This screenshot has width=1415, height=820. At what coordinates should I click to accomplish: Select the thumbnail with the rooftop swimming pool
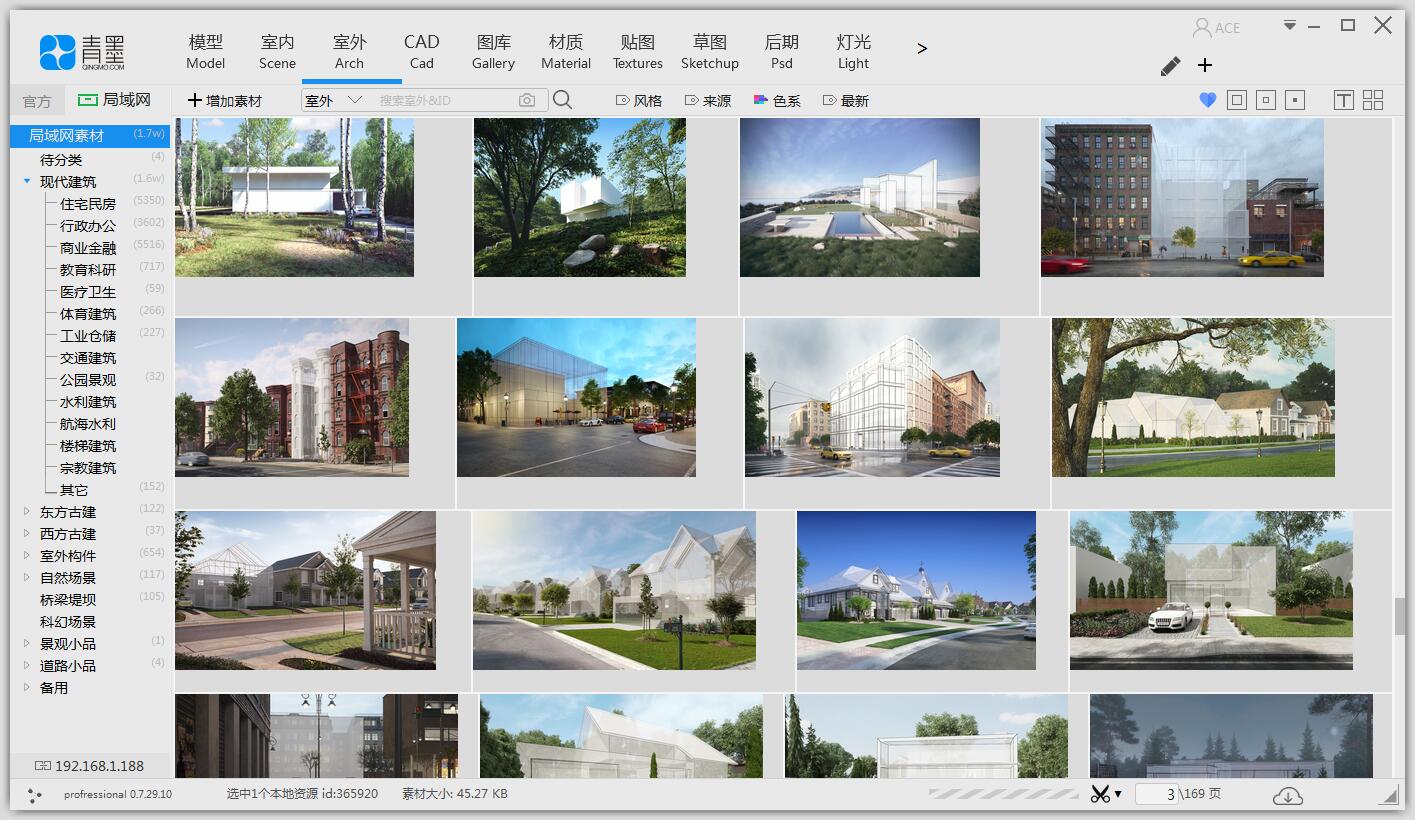coord(860,197)
